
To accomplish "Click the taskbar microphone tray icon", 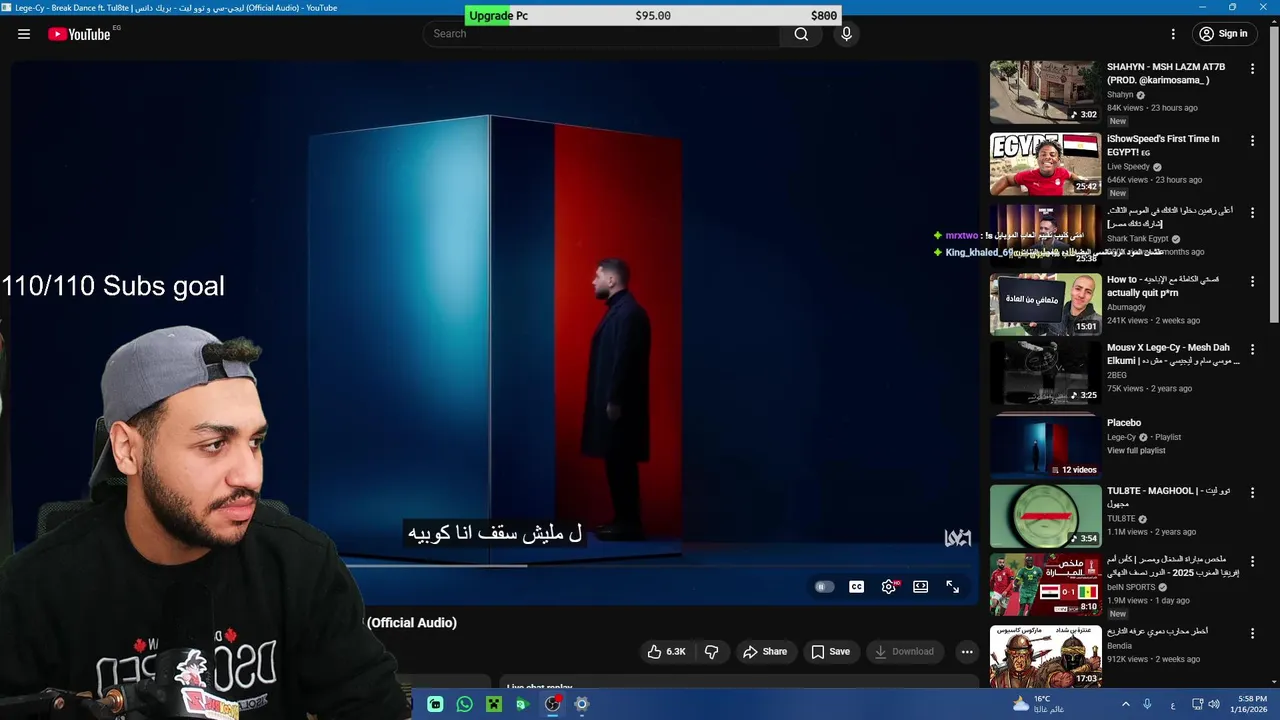I will [1147, 704].
